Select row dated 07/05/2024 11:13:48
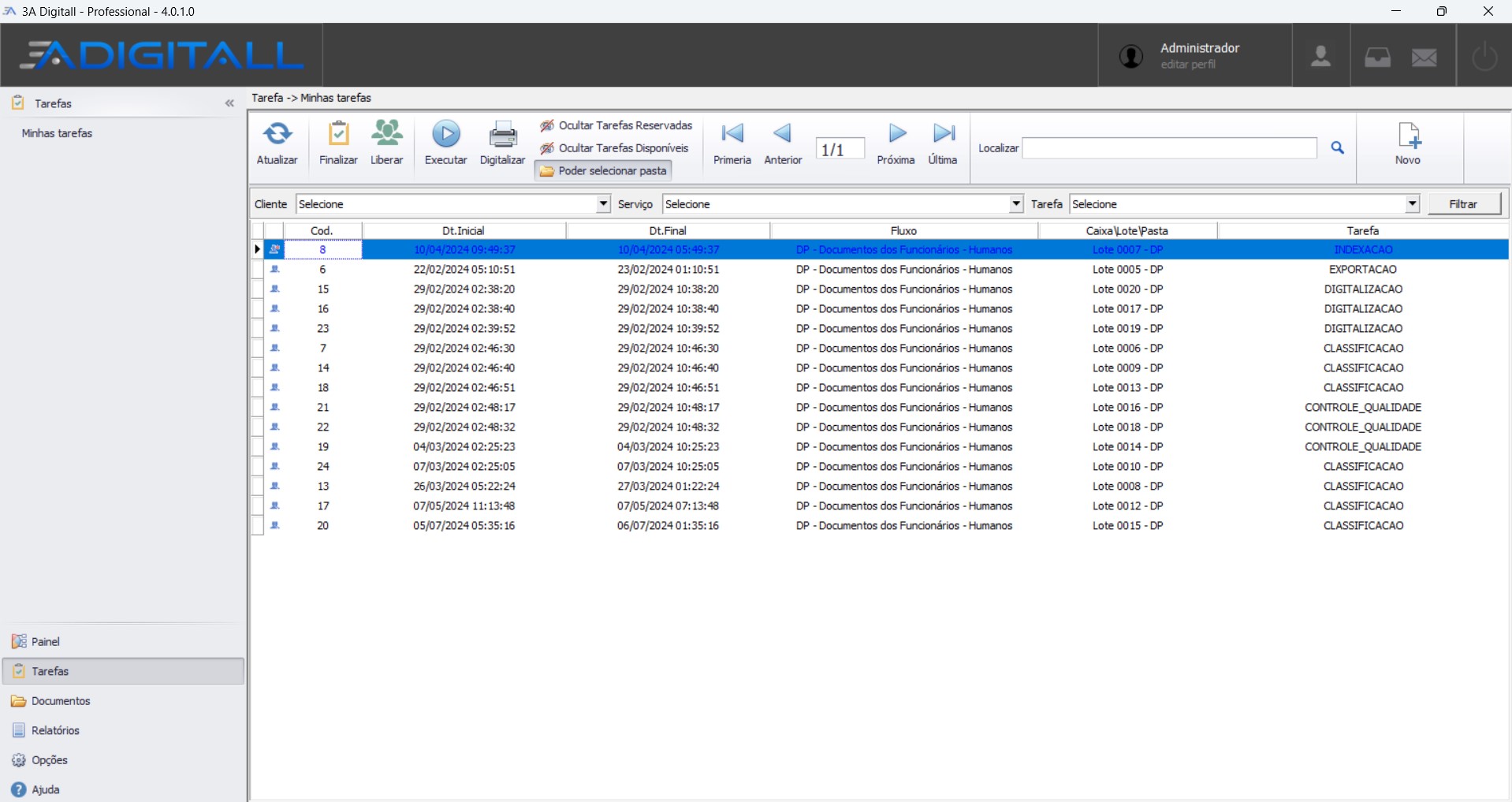The width and height of the screenshot is (1512, 802). (x=881, y=505)
